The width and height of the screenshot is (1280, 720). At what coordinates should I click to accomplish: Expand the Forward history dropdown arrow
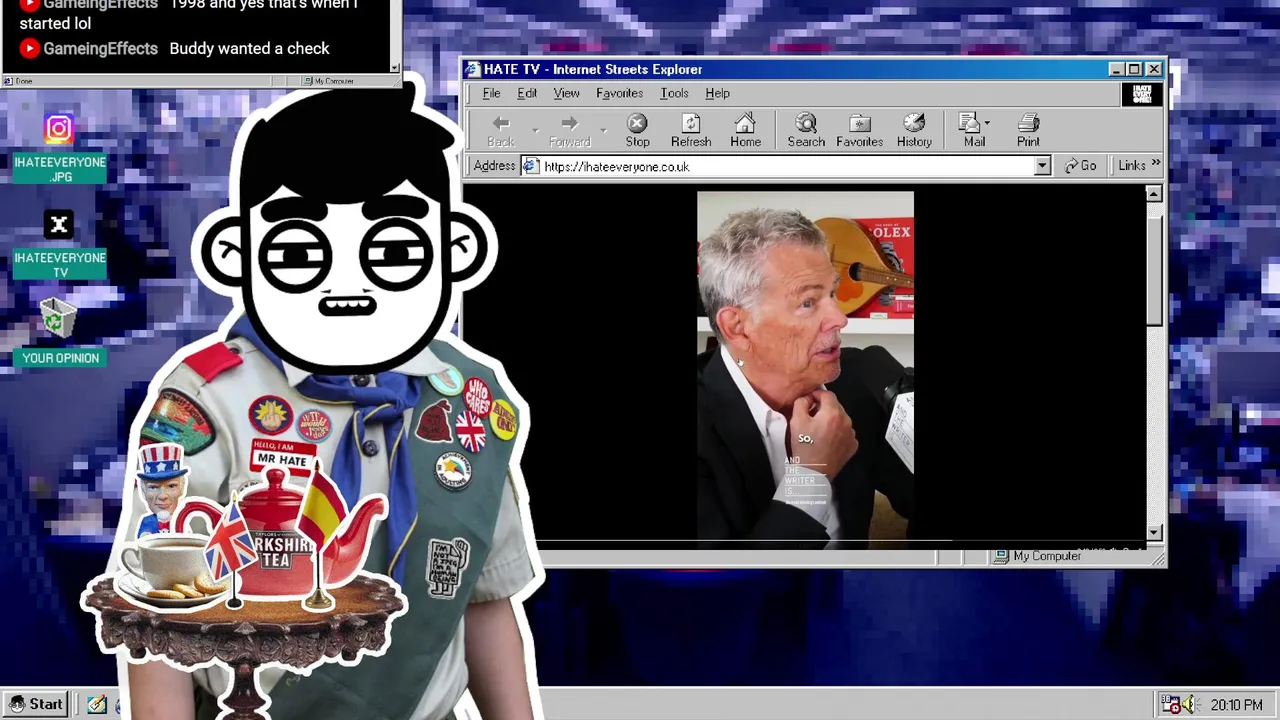(603, 131)
